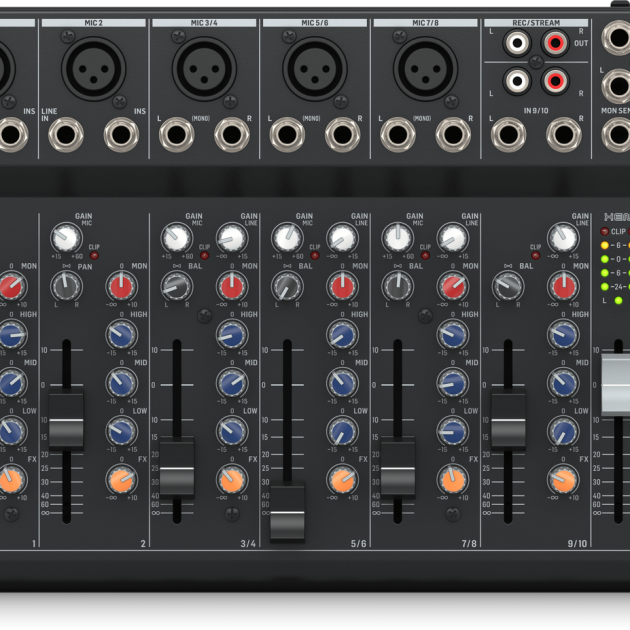Click the channel 7/8 orange FX knob
Image resolution: width=630 pixels, height=630 pixels.
tap(453, 480)
